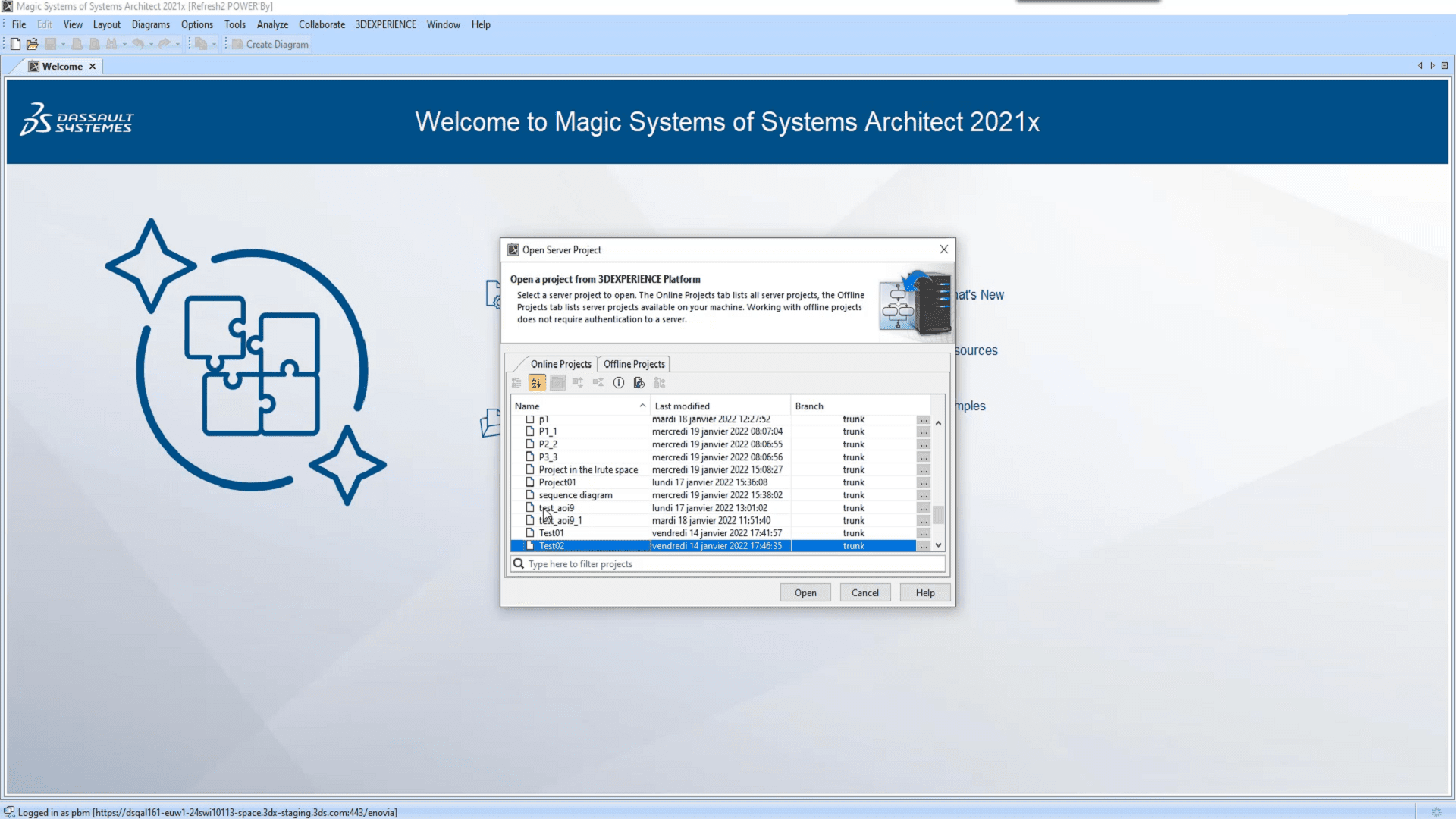This screenshot has width=1456, height=819.
Task: Open the Copy dropdown arrow in toolbar
Action: coord(214,45)
